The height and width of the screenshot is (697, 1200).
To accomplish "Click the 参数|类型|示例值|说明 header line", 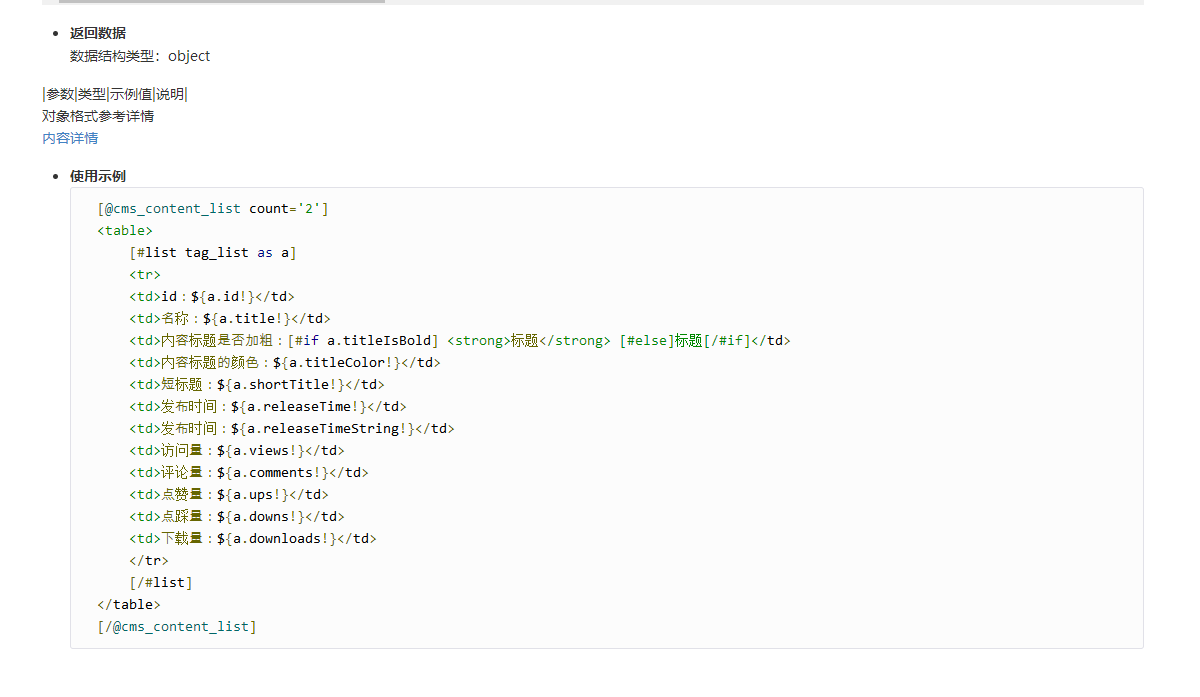I will (x=115, y=94).
